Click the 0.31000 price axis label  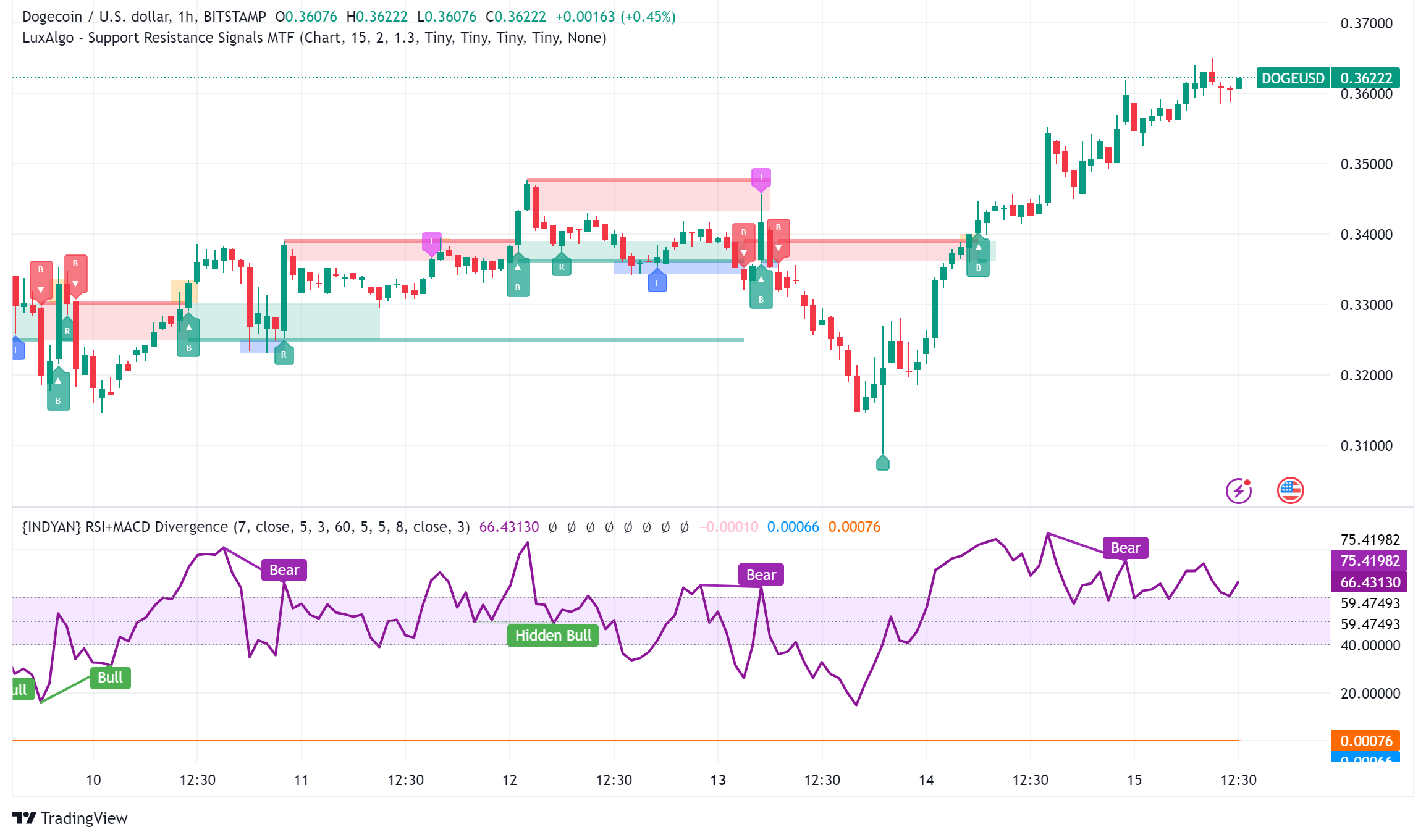1367,446
